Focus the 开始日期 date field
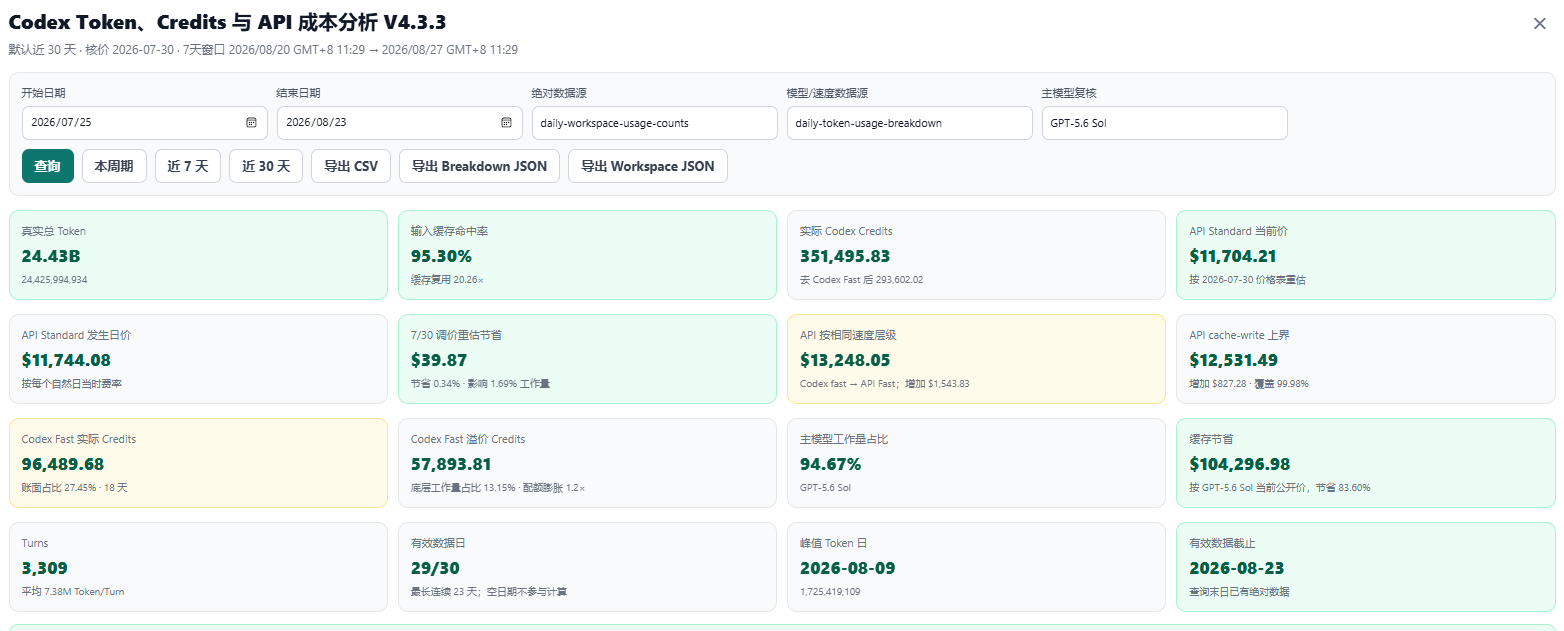Image resolution: width=1564 pixels, height=631 pixels. coord(145,123)
